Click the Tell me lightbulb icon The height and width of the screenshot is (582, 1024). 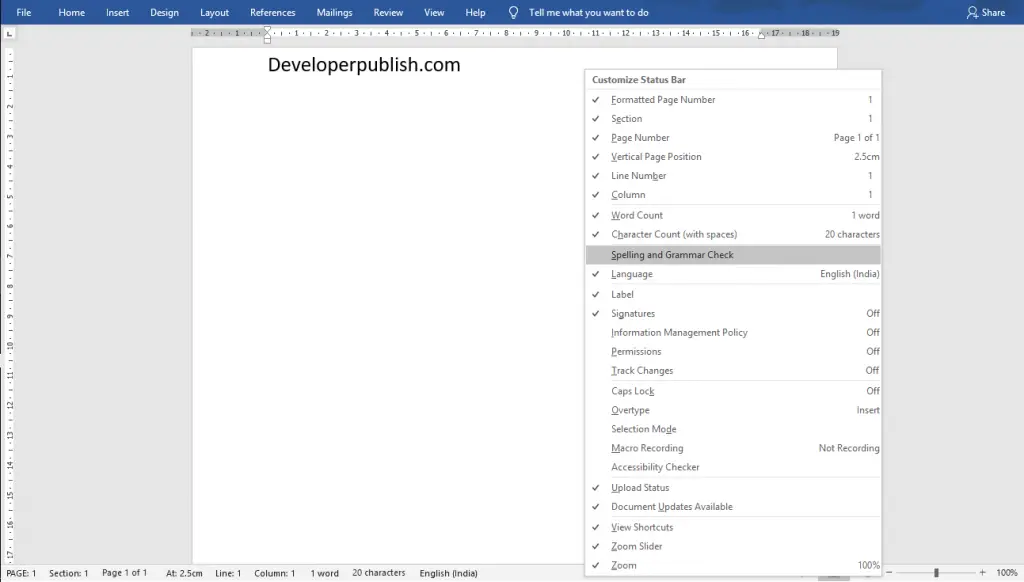pyautogui.click(x=513, y=12)
